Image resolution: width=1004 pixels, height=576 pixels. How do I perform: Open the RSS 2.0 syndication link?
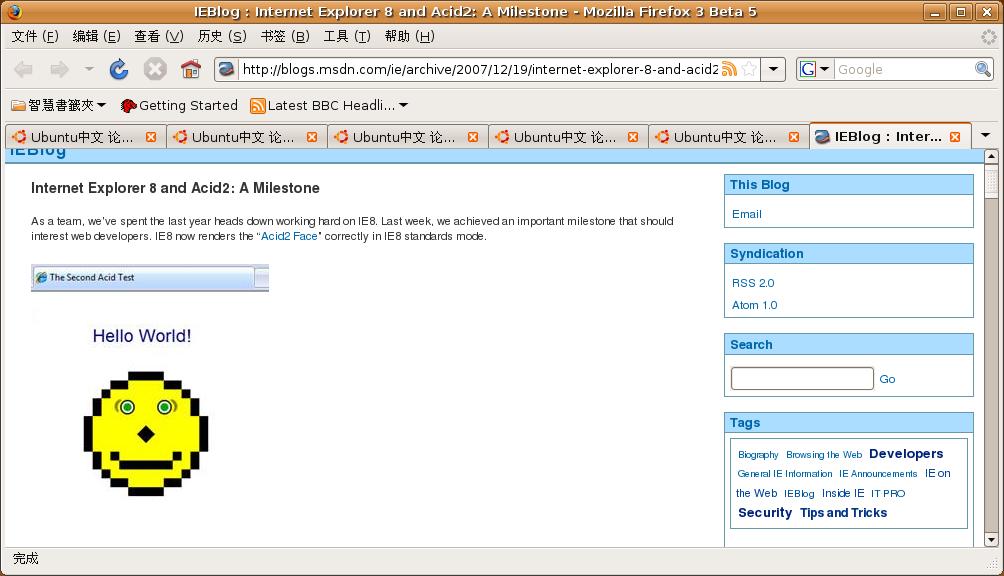click(x=753, y=283)
